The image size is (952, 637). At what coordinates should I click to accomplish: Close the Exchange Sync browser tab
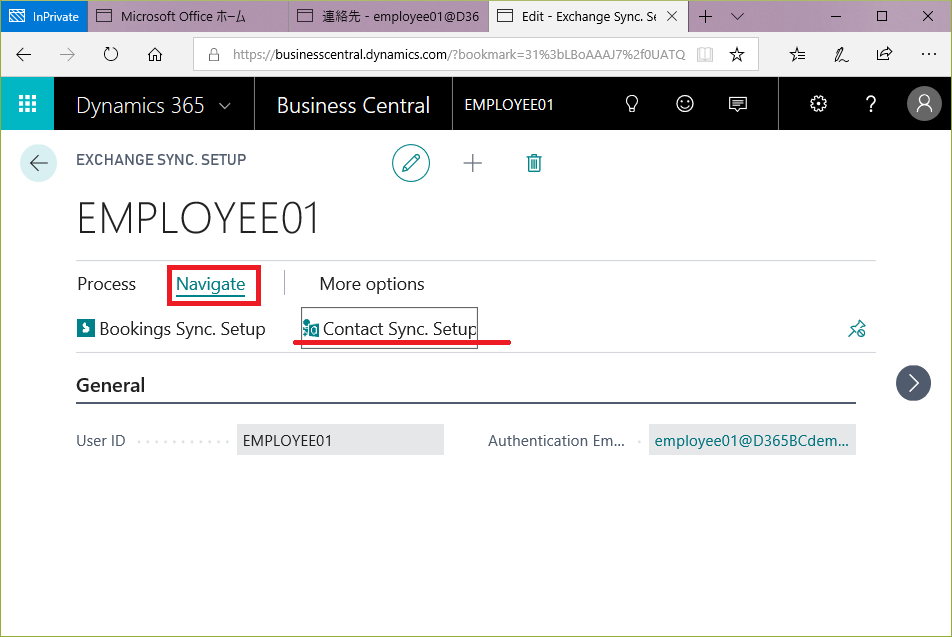(672, 16)
